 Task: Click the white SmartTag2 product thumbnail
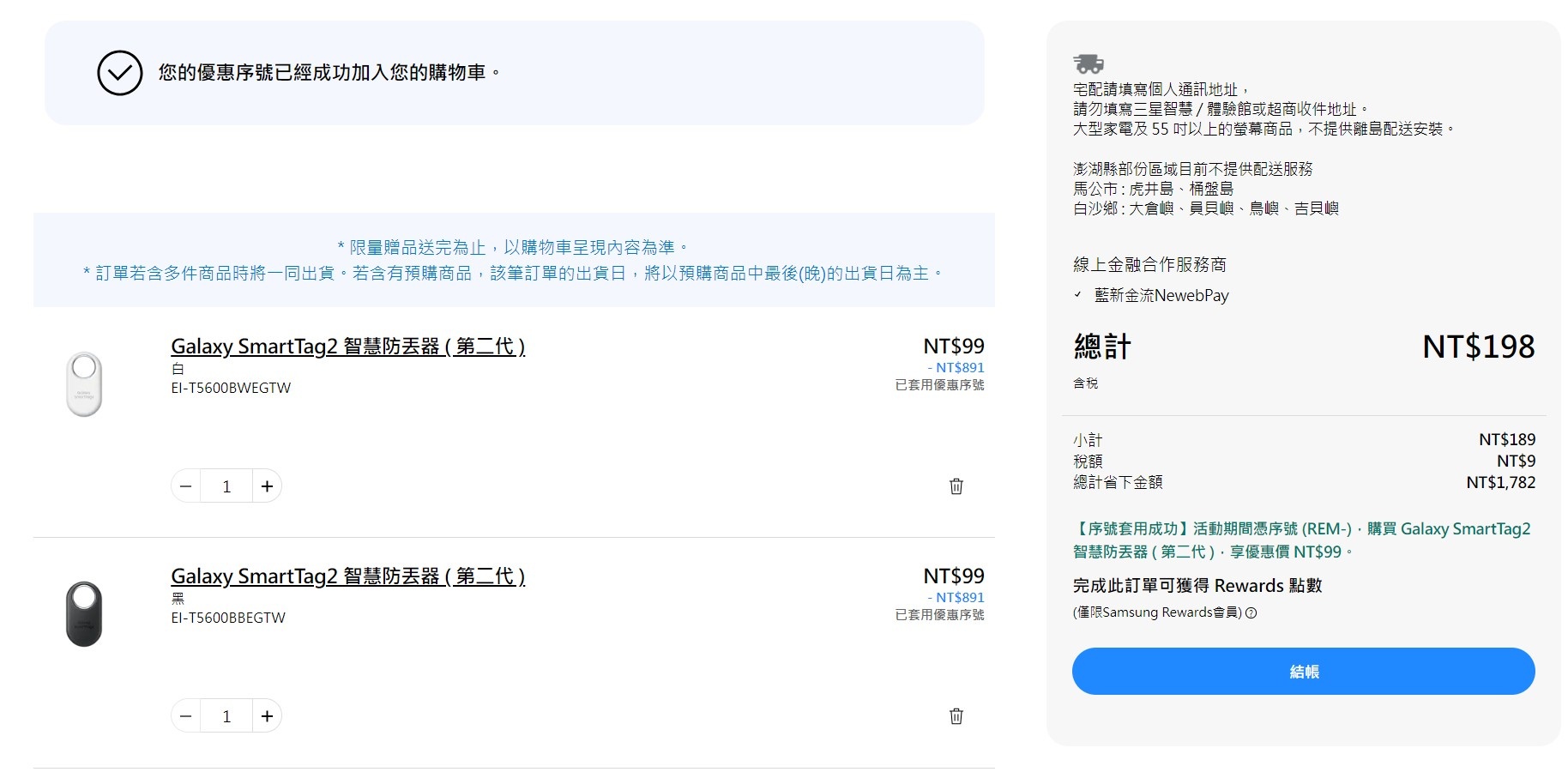coord(84,383)
